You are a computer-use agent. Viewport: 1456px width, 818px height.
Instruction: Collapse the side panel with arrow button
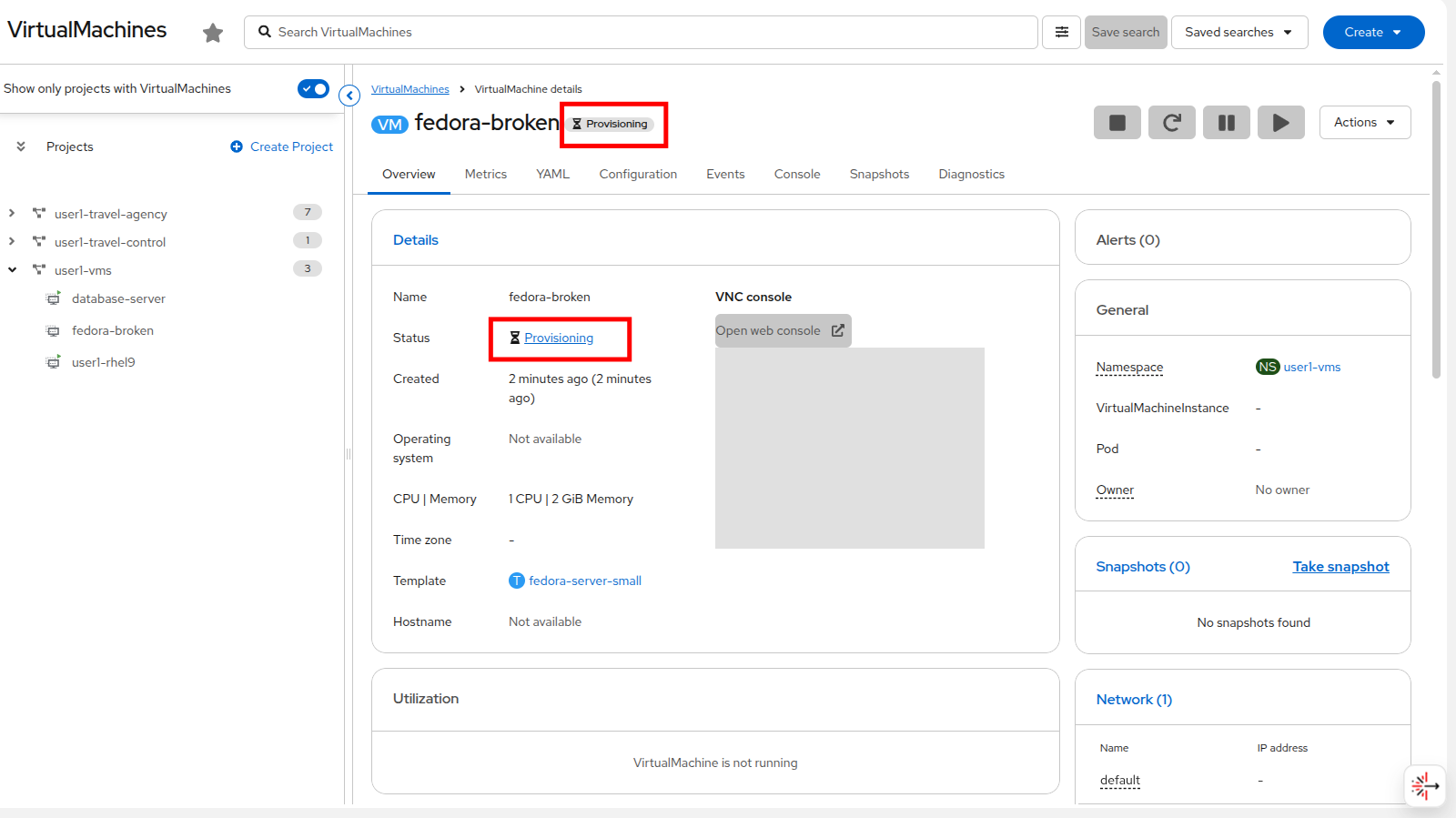(349, 95)
